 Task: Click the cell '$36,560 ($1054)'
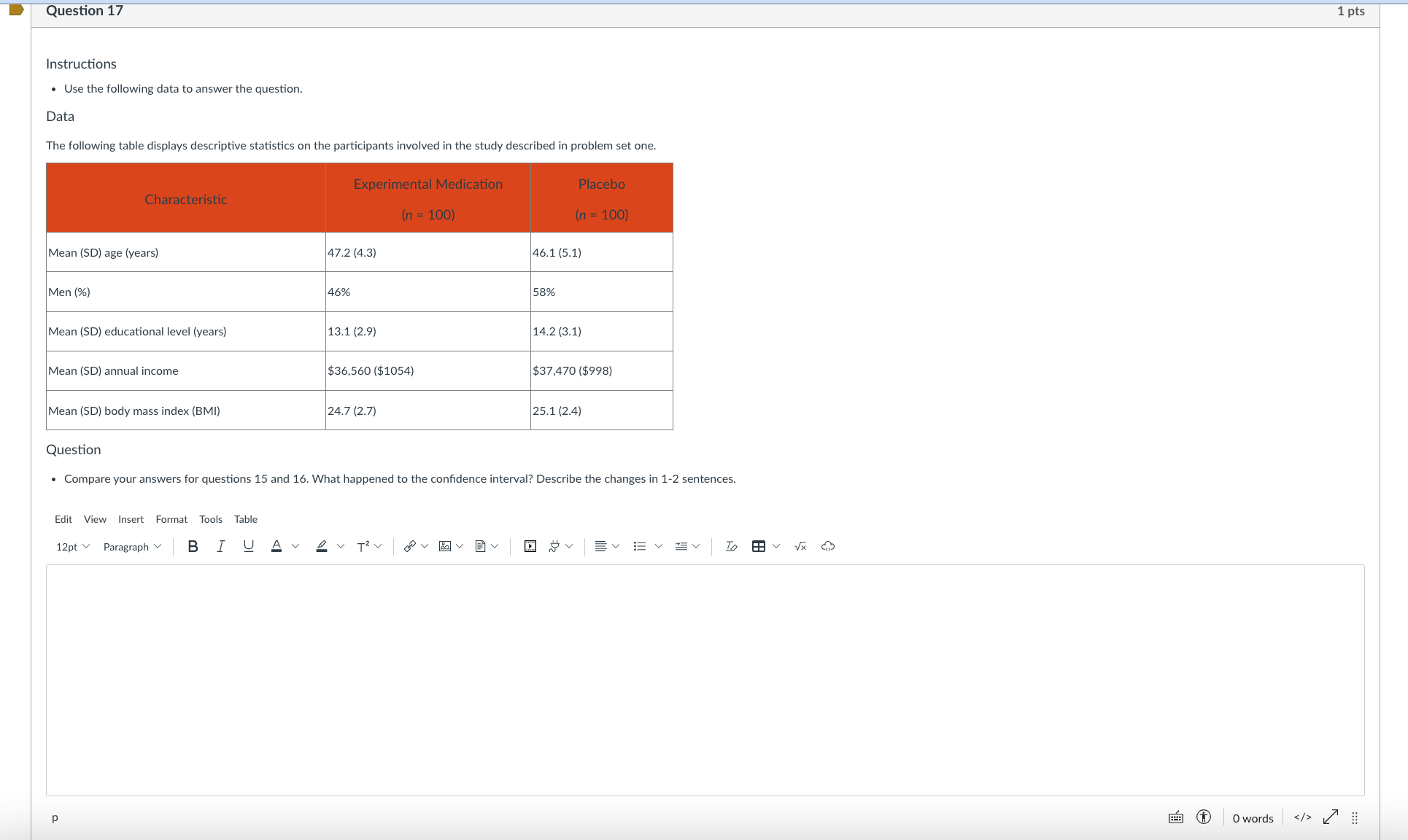tap(428, 370)
